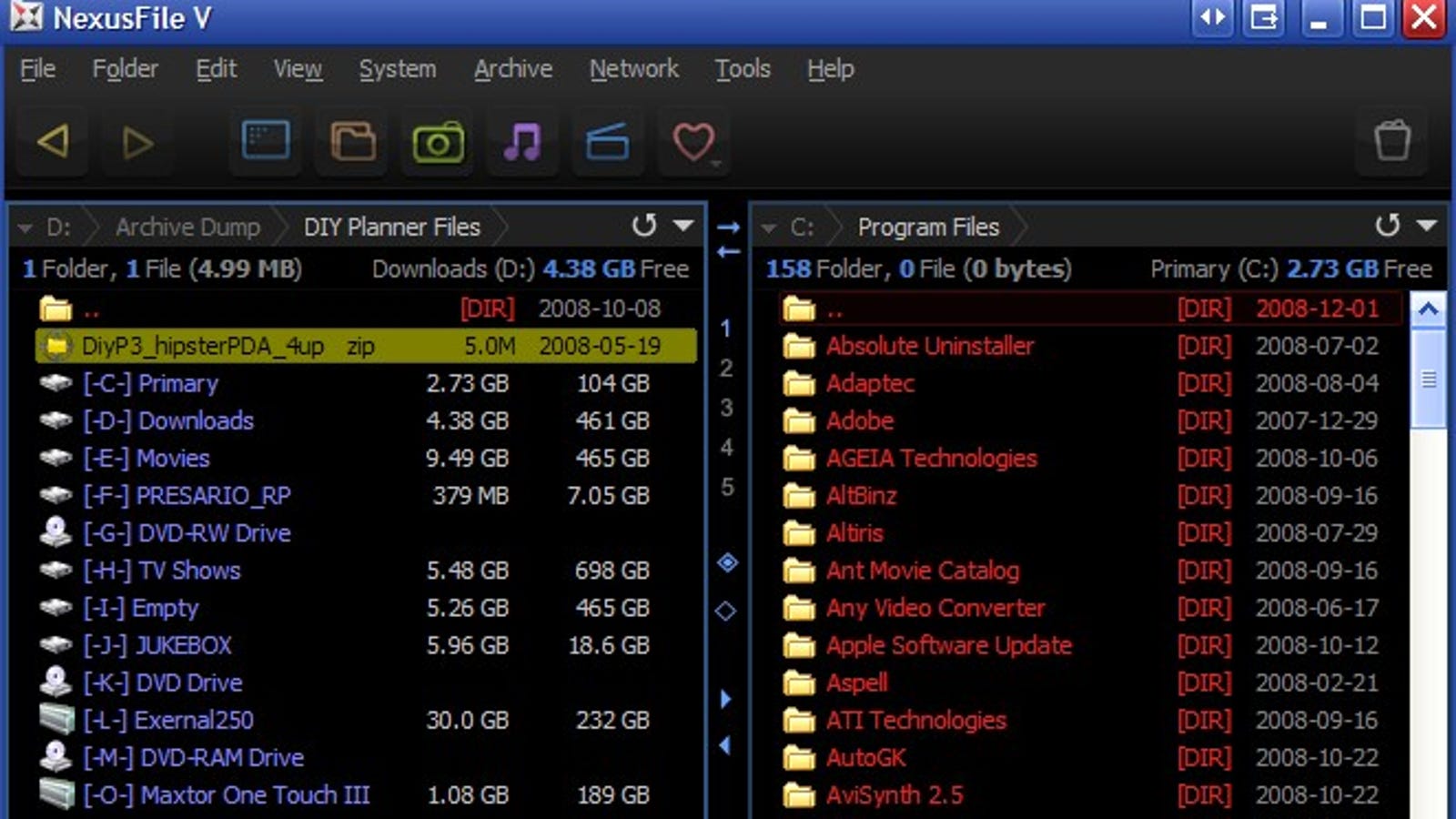Select folder bookmark number 1 in divider
This screenshot has height=819, width=1456.
725,328
